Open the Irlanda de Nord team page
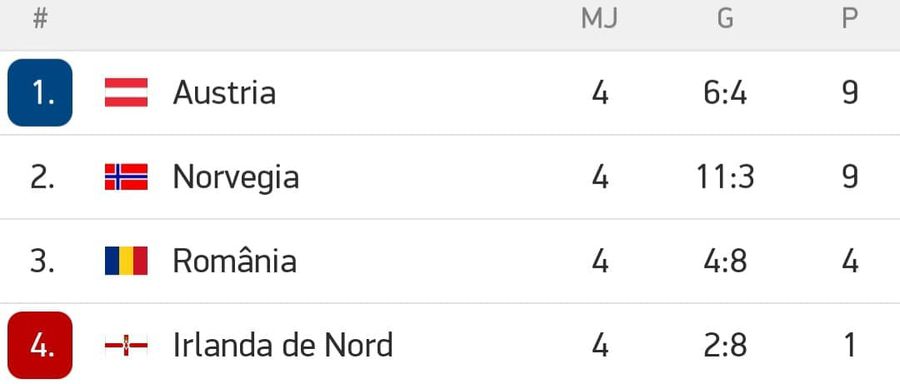Screen dimensions: 900x384 (x=283, y=346)
